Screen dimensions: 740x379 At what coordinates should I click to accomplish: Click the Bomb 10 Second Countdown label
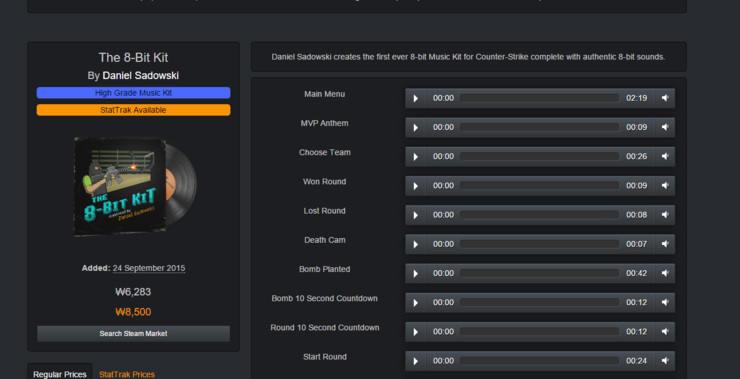click(x=325, y=298)
